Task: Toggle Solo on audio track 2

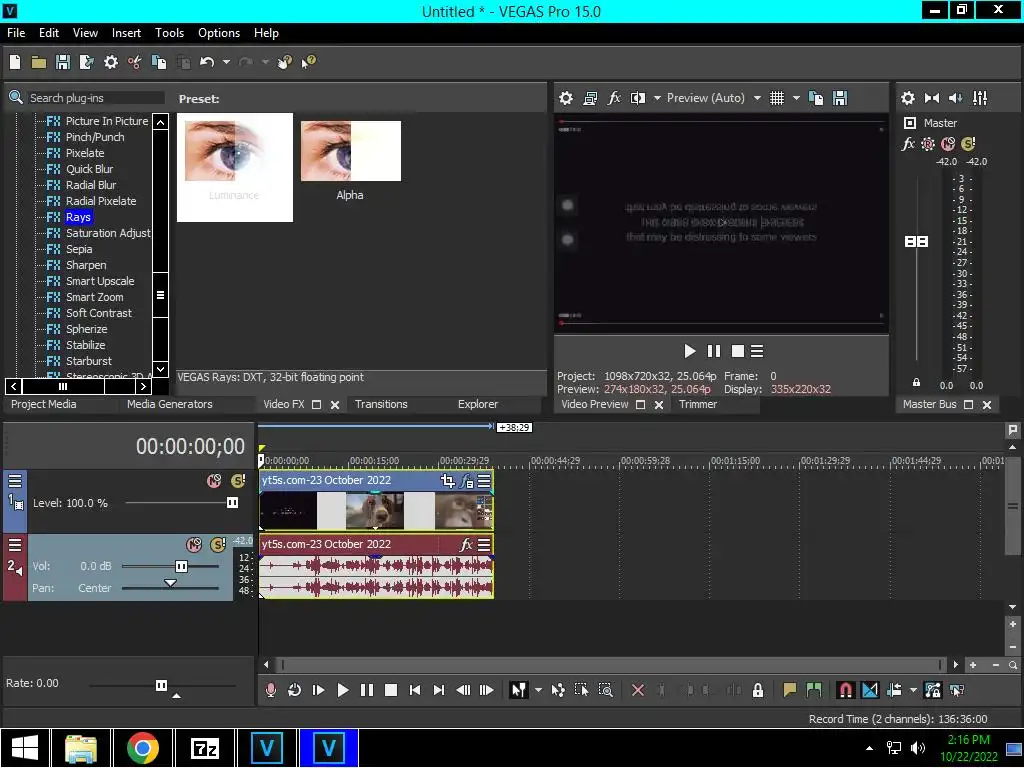Action: pos(218,545)
